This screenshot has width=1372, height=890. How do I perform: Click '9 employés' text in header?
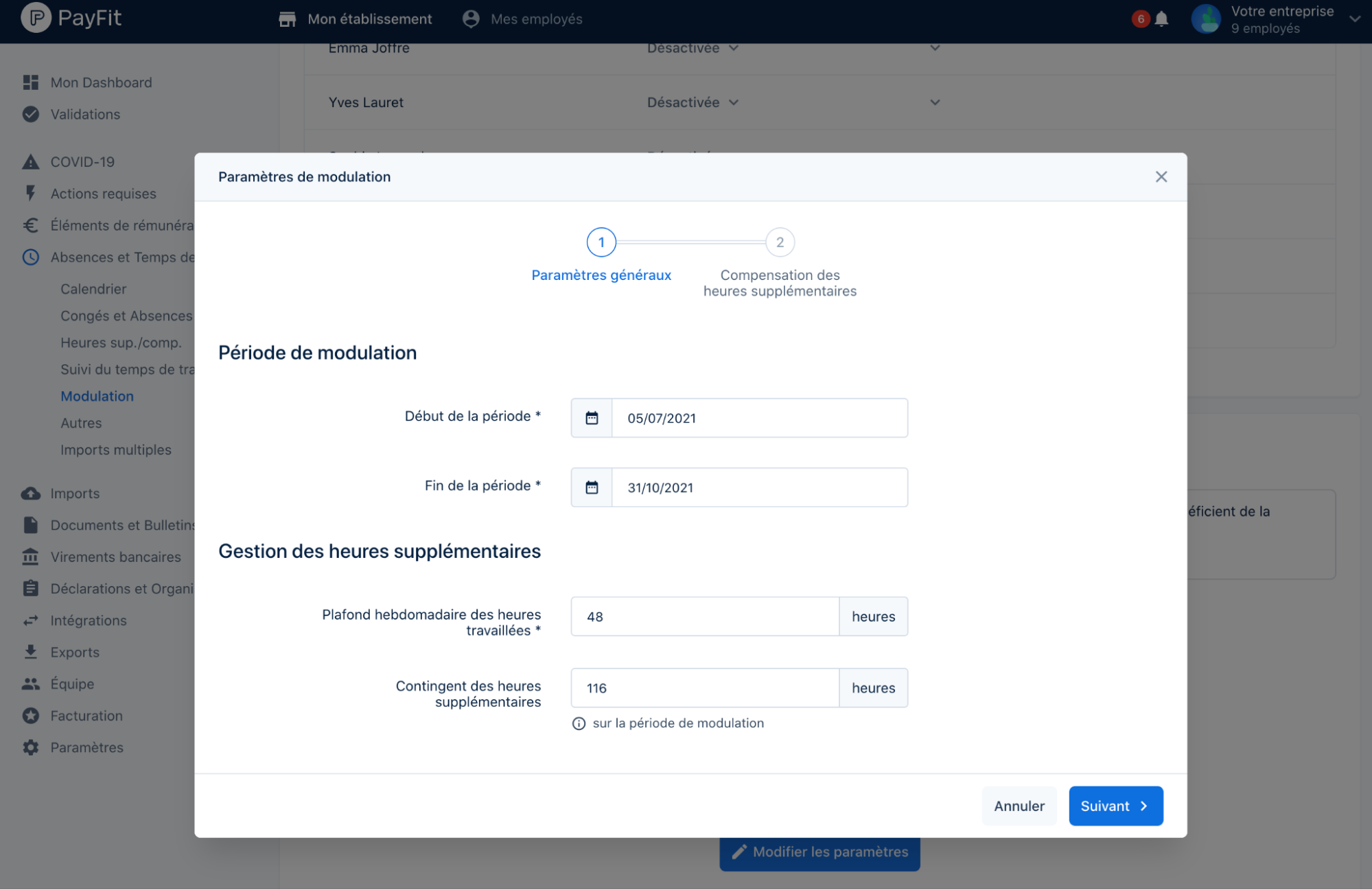pyautogui.click(x=1265, y=28)
